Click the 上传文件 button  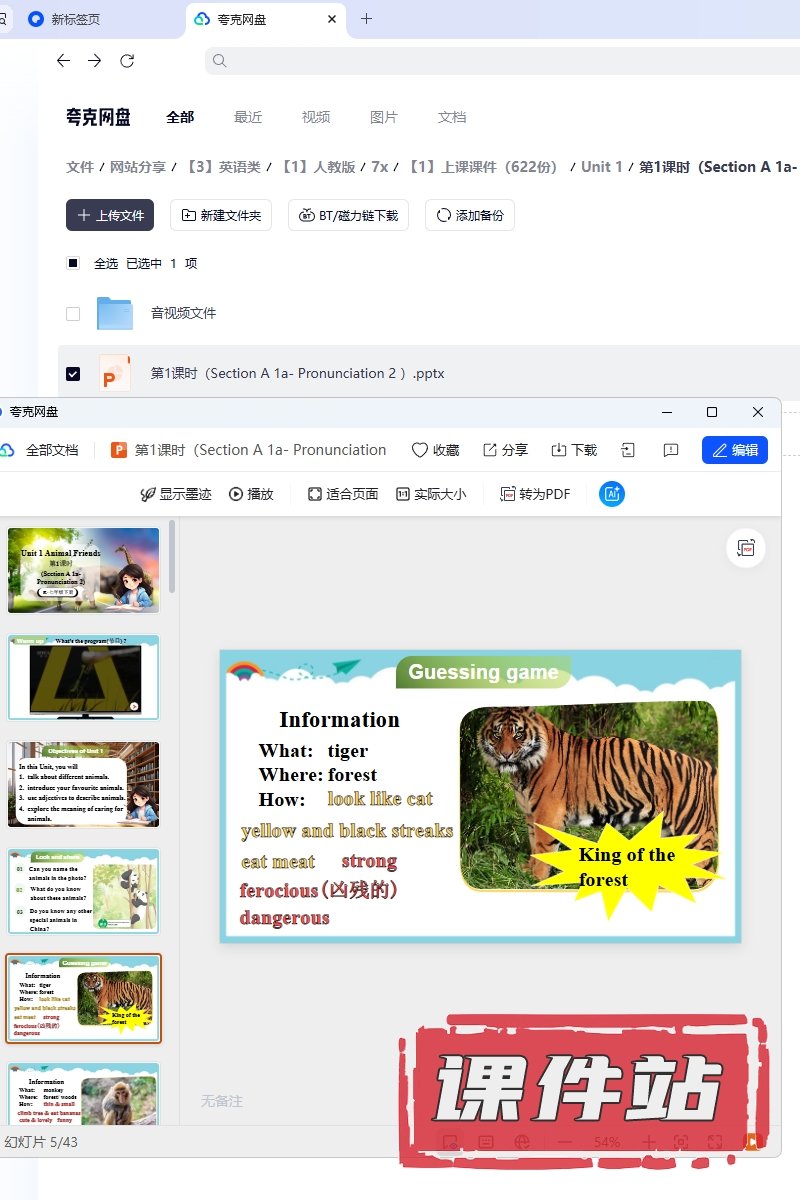pos(110,215)
